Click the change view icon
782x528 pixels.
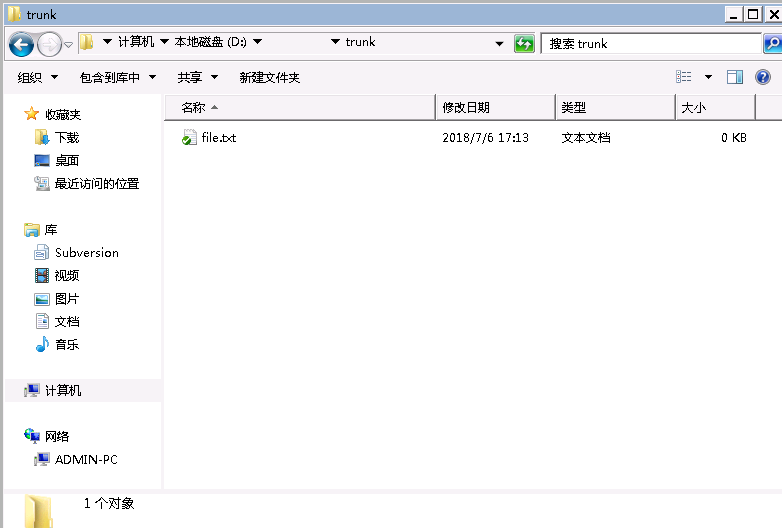pos(684,77)
